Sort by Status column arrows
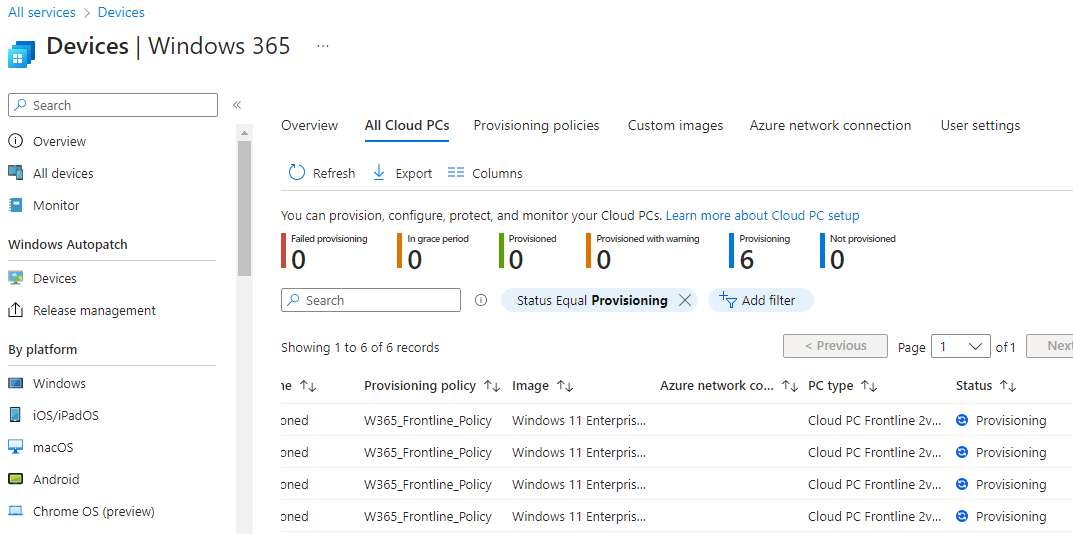 (1007, 386)
